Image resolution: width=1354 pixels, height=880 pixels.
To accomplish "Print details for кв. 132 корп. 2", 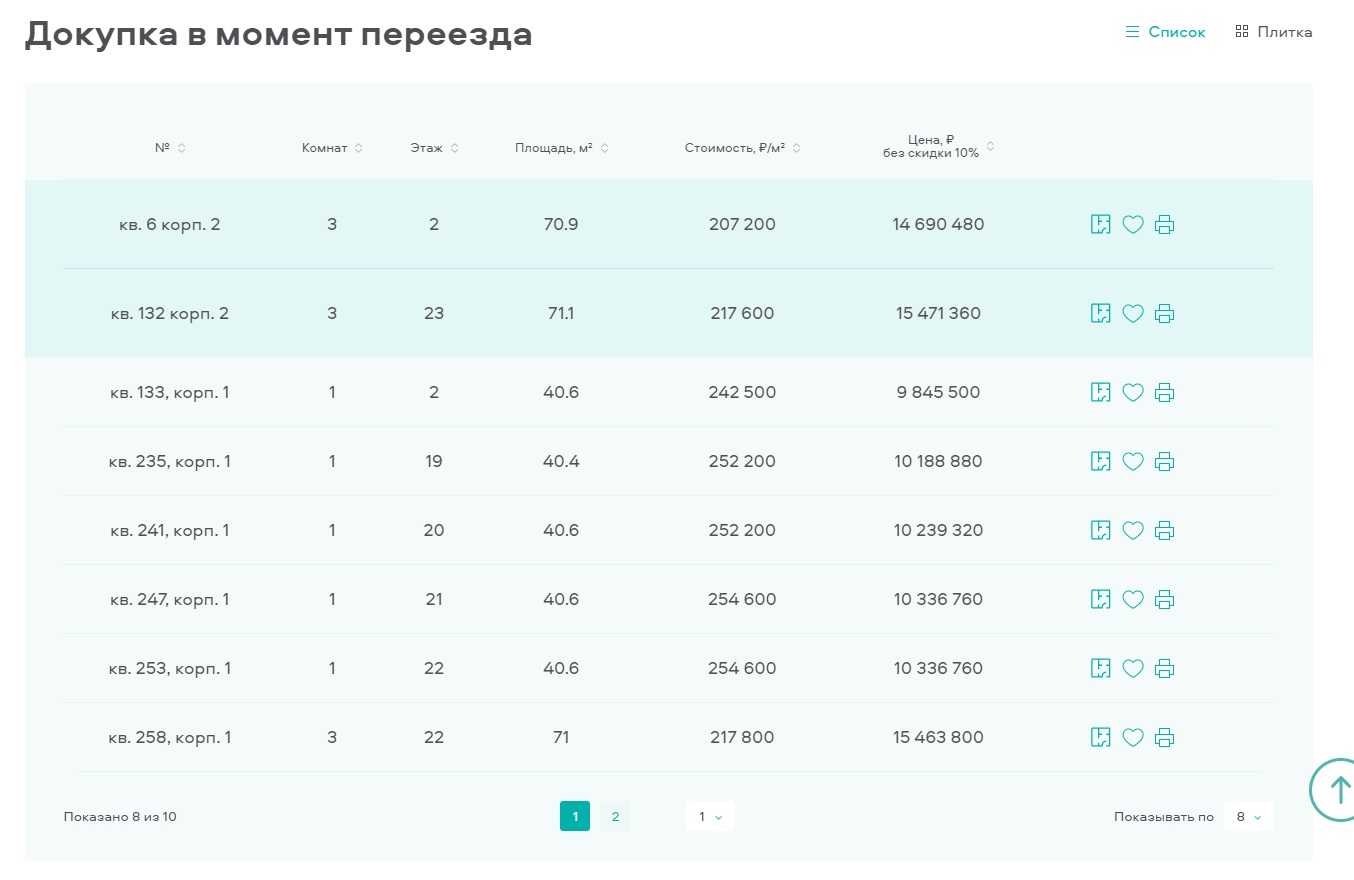I will (1164, 314).
